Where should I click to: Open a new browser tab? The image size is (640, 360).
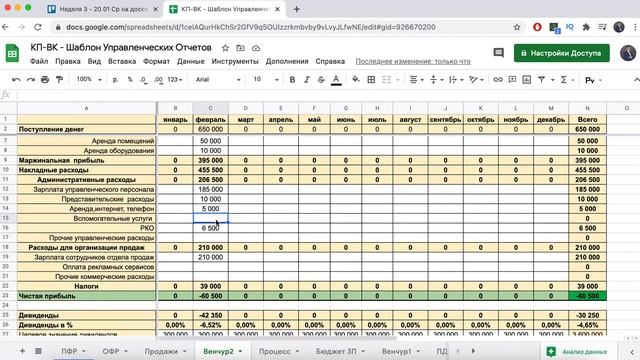(297, 9)
